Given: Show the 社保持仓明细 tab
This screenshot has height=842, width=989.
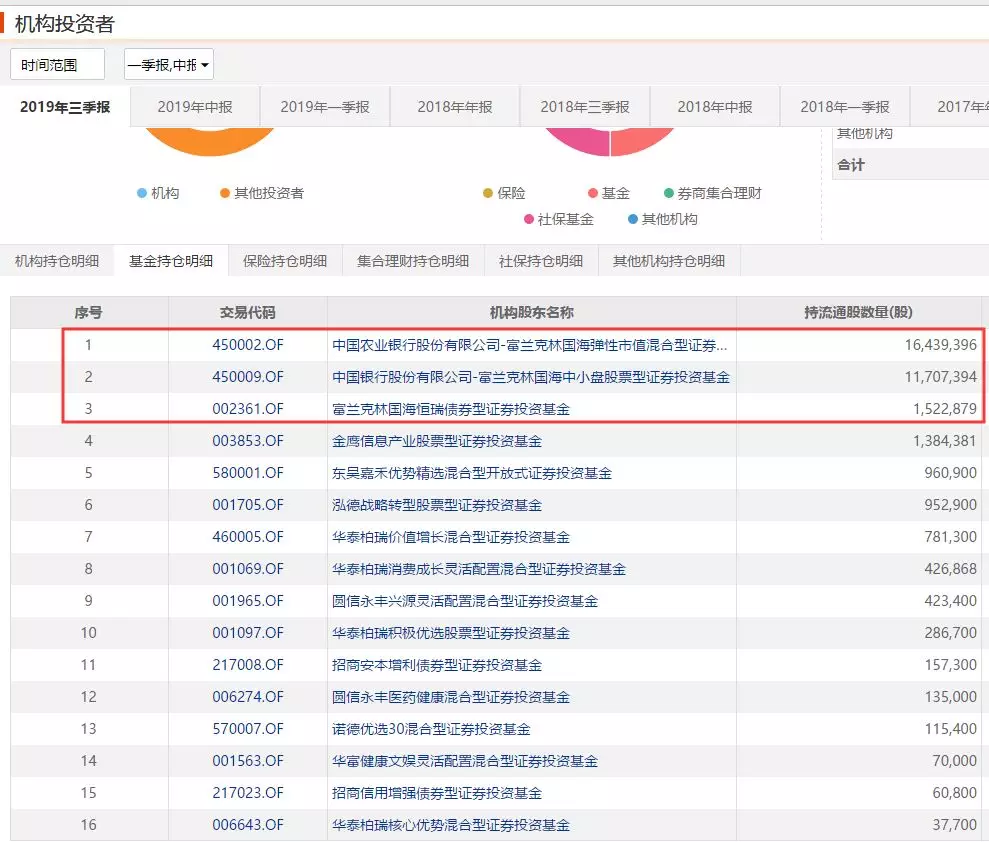Looking at the screenshot, I should point(541,261).
